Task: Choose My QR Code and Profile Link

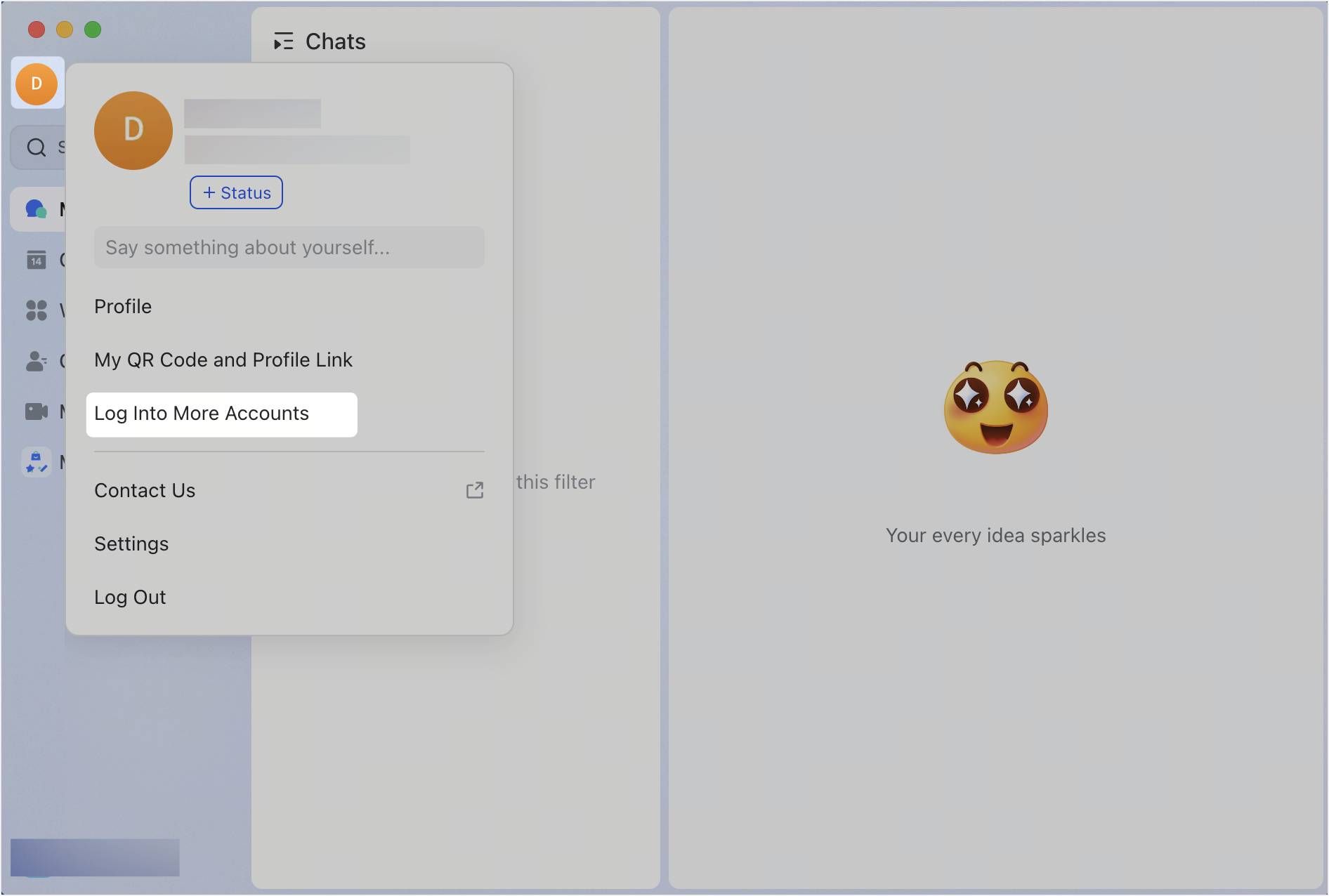Action: tap(223, 360)
